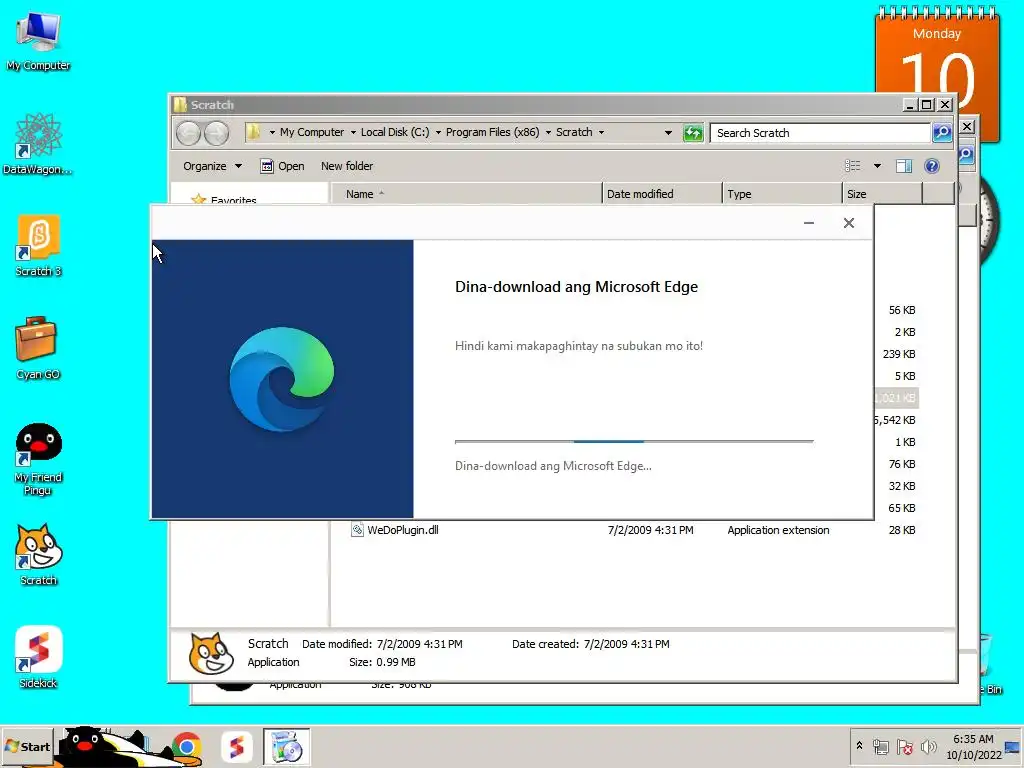
Task: Open taskbar clock showing 6:35 AM
Action: (973, 746)
